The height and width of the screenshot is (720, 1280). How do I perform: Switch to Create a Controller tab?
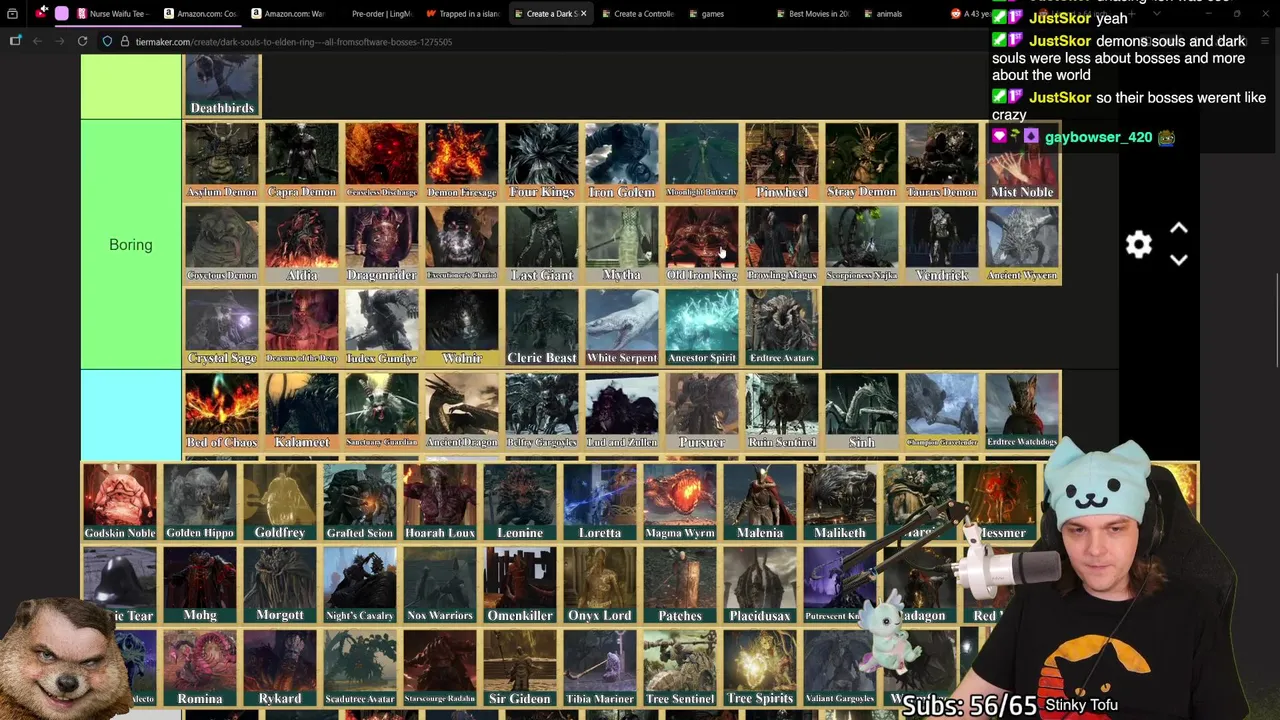point(636,14)
